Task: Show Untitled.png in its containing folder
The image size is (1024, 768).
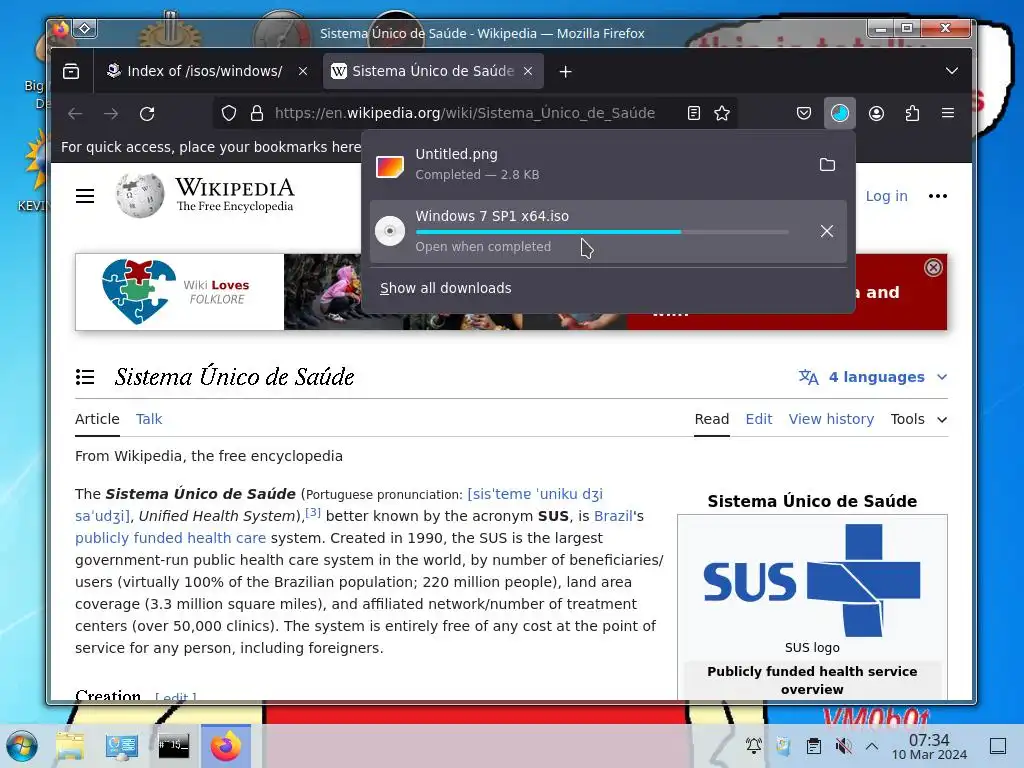Action: coord(827,165)
